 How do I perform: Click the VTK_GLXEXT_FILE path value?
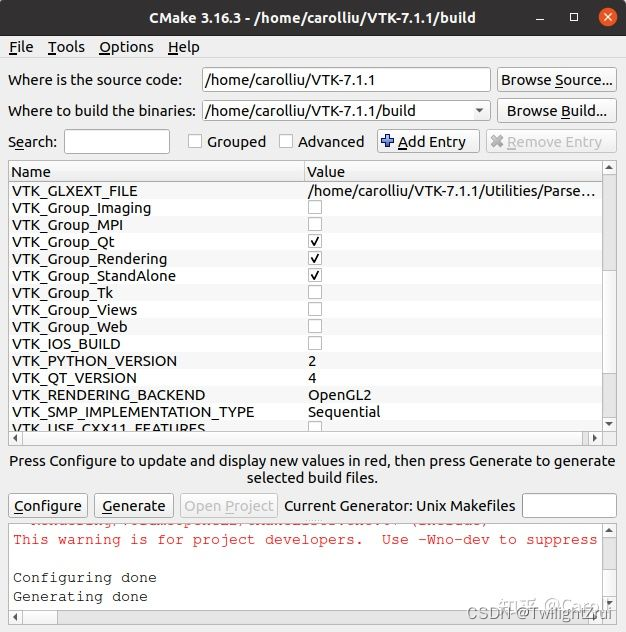coord(451,191)
